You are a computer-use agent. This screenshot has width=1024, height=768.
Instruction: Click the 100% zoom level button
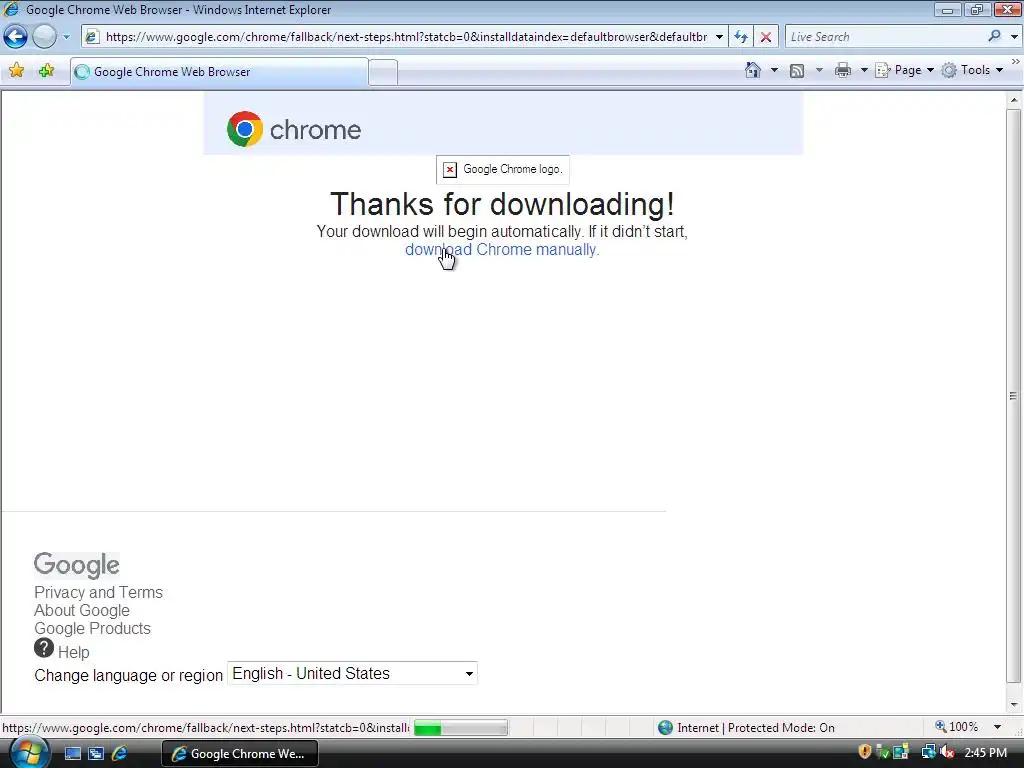tap(957, 727)
